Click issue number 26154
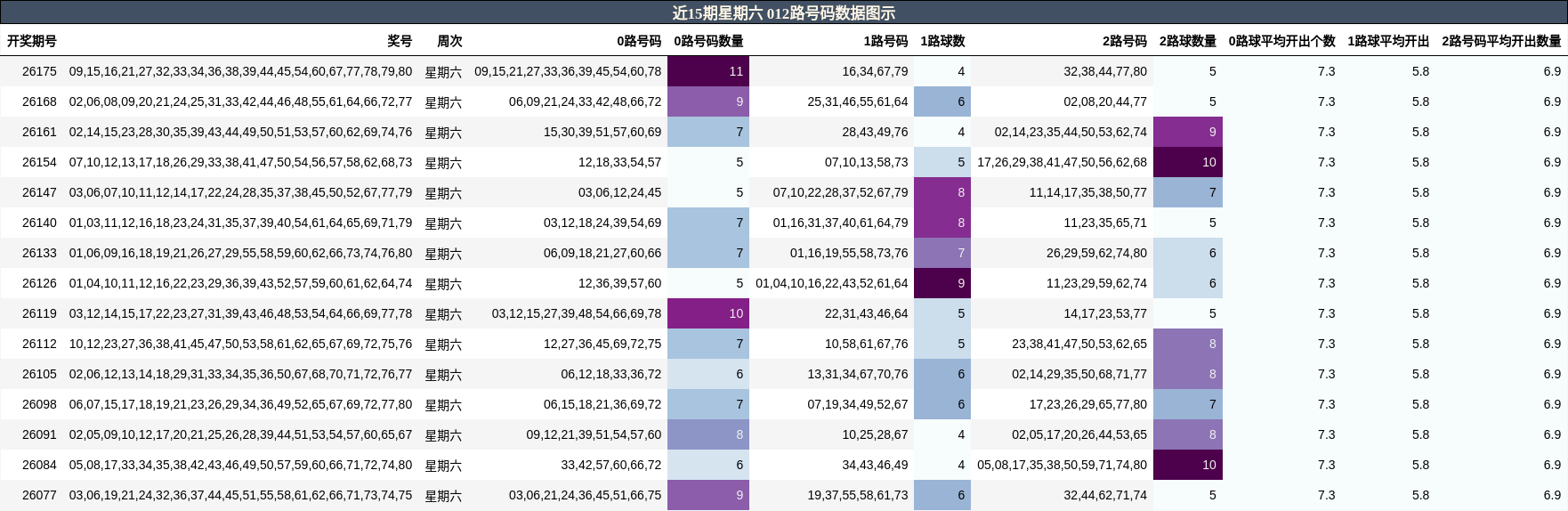 tap(39, 162)
